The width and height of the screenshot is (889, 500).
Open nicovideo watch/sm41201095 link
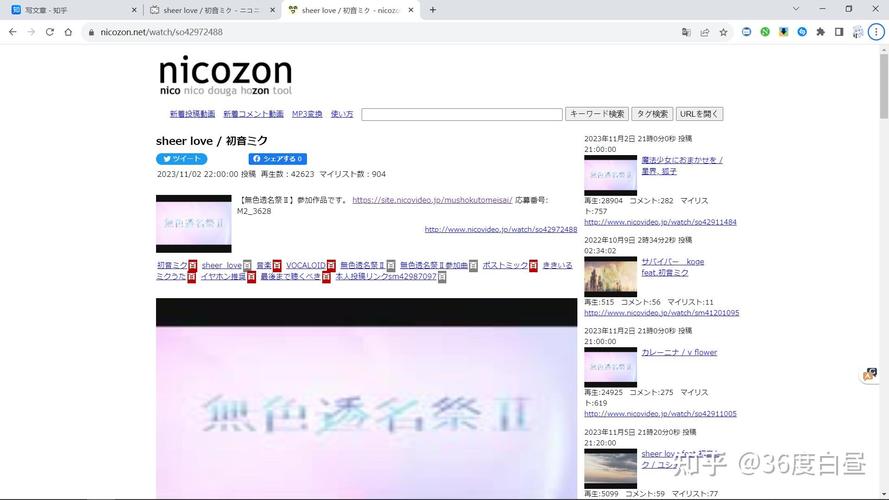pyautogui.click(x=662, y=313)
